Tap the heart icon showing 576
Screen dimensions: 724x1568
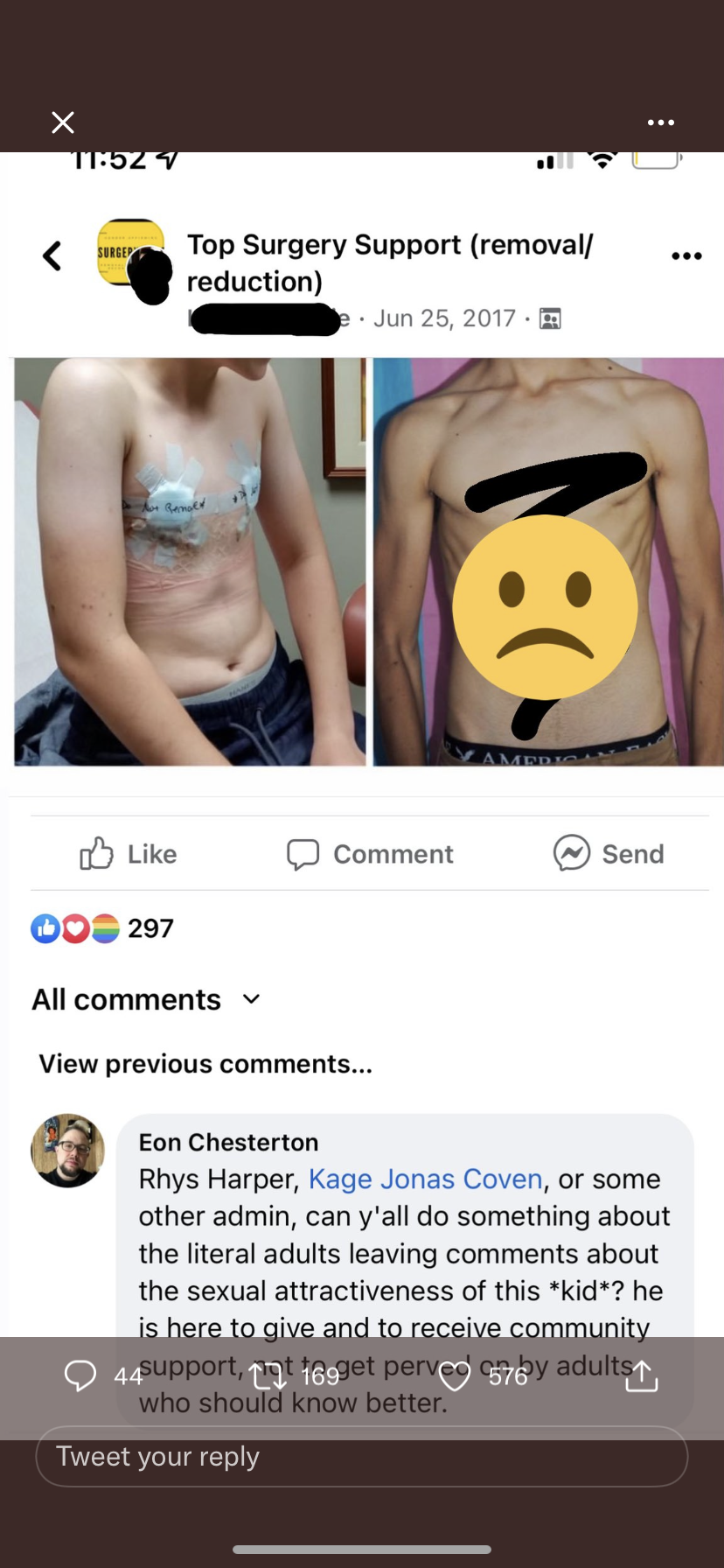pos(455,1376)
